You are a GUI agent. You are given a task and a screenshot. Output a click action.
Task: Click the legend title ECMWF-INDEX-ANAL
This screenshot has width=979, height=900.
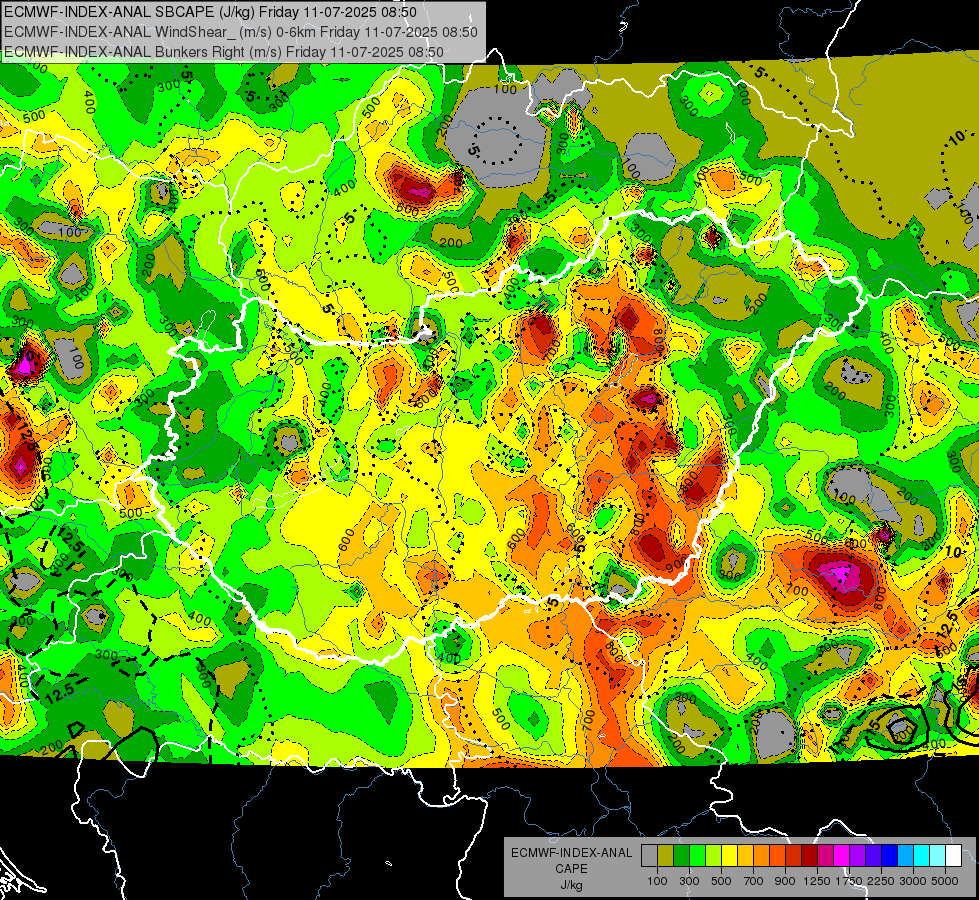[572, 853]
